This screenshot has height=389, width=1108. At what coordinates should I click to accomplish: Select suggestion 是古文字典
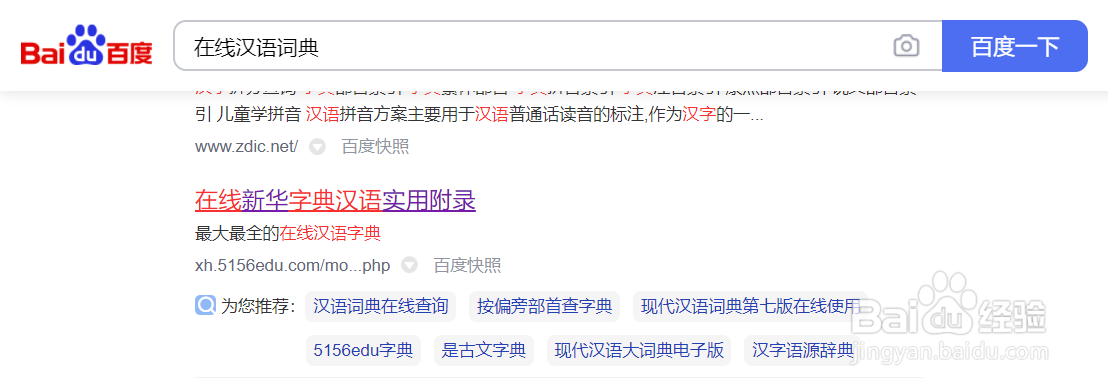tap(483, 350)
